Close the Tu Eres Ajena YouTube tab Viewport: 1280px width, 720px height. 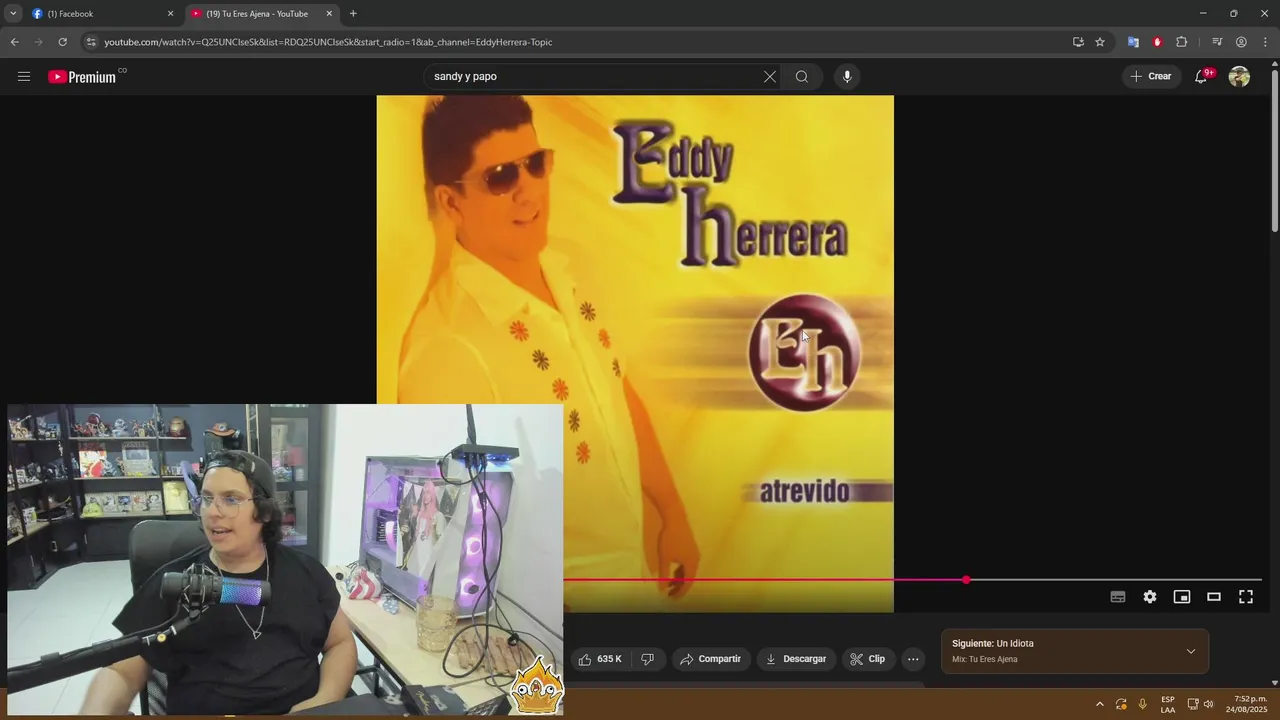pyautogui.click(x=329, y=14)
